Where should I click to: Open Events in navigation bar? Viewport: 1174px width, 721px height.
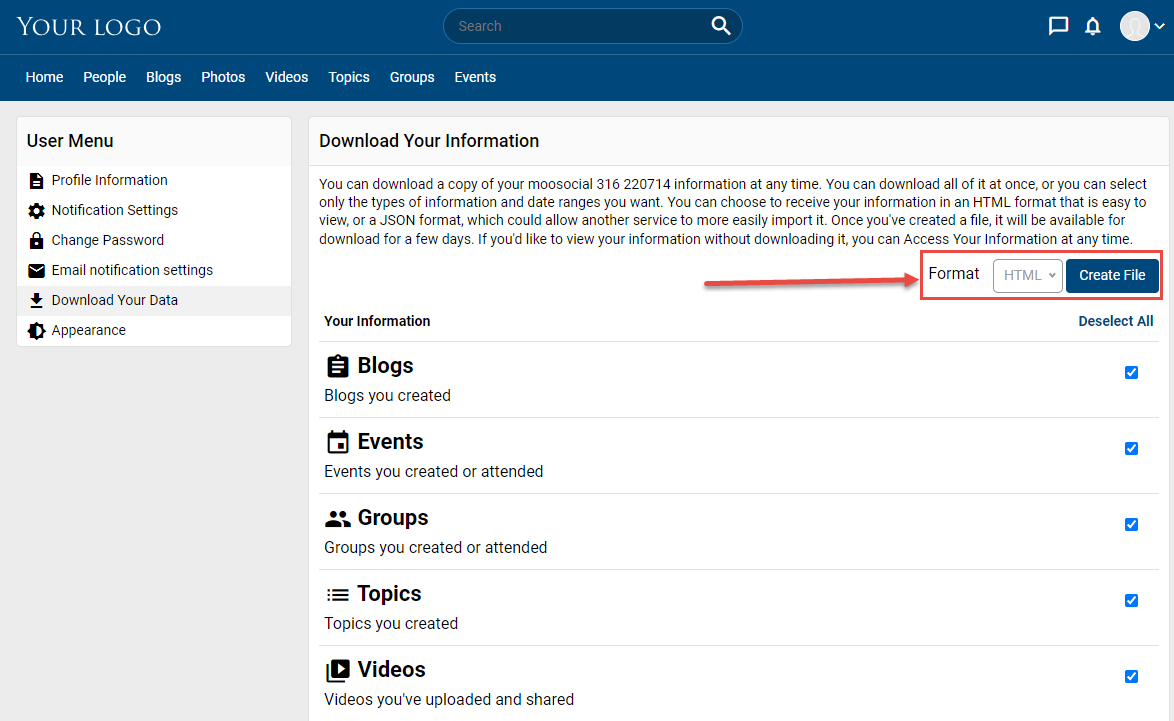[x=475, y=77]
